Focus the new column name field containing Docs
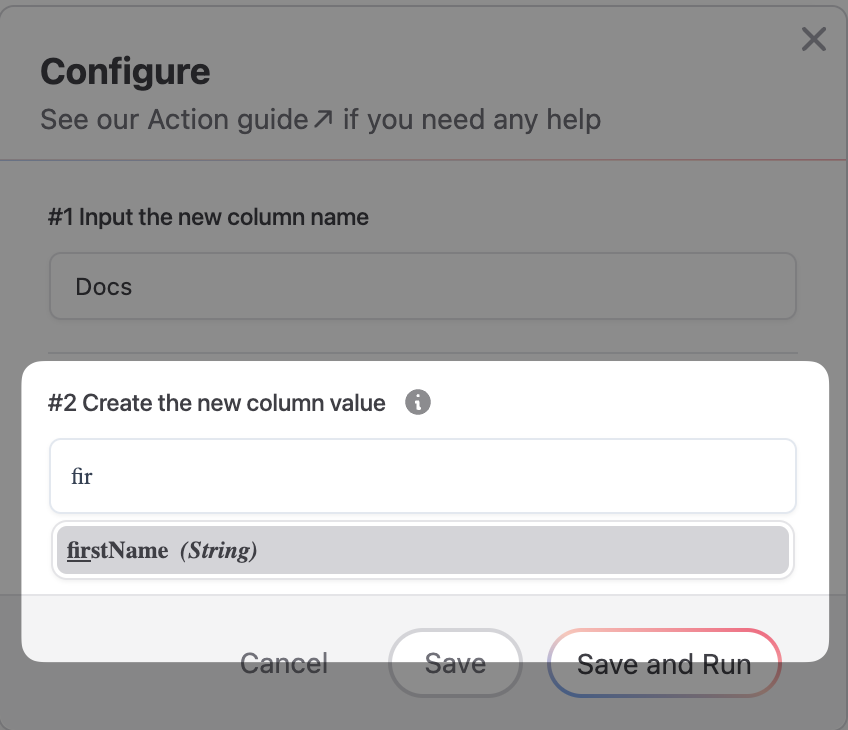 pos(422,286)
